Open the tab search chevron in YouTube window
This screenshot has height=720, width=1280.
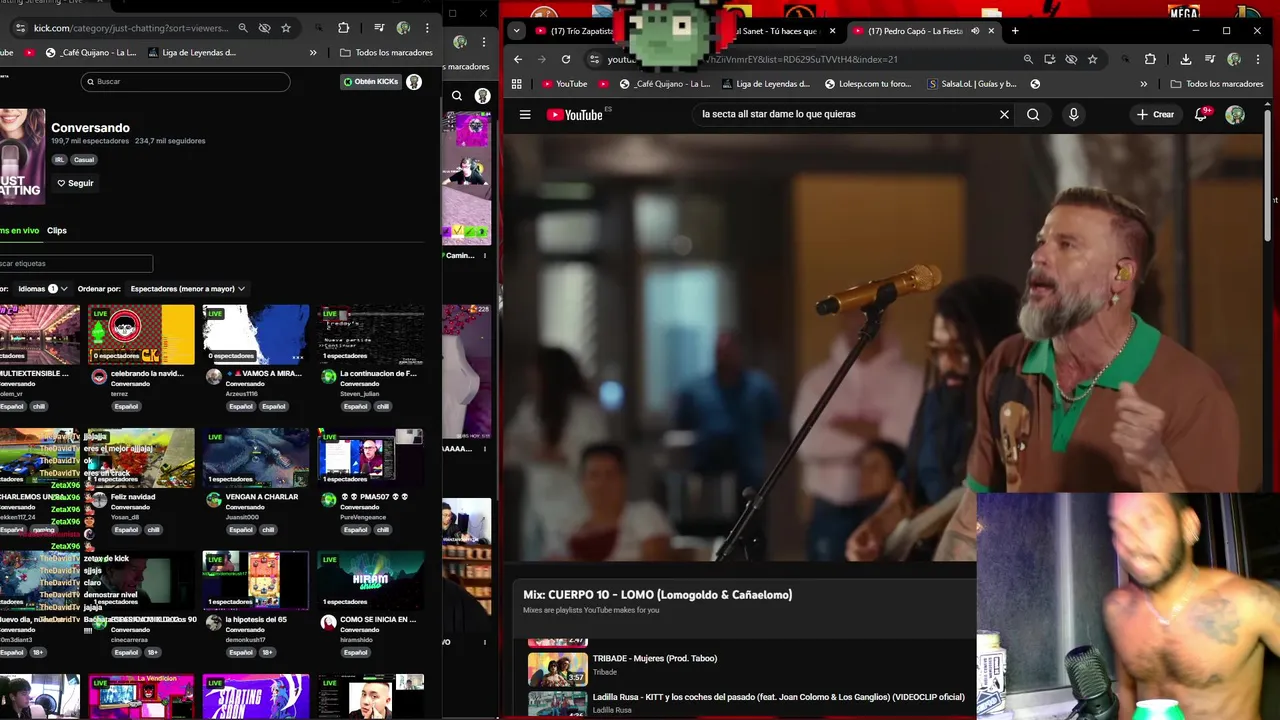pyautogui.click(x=517, y=31)
